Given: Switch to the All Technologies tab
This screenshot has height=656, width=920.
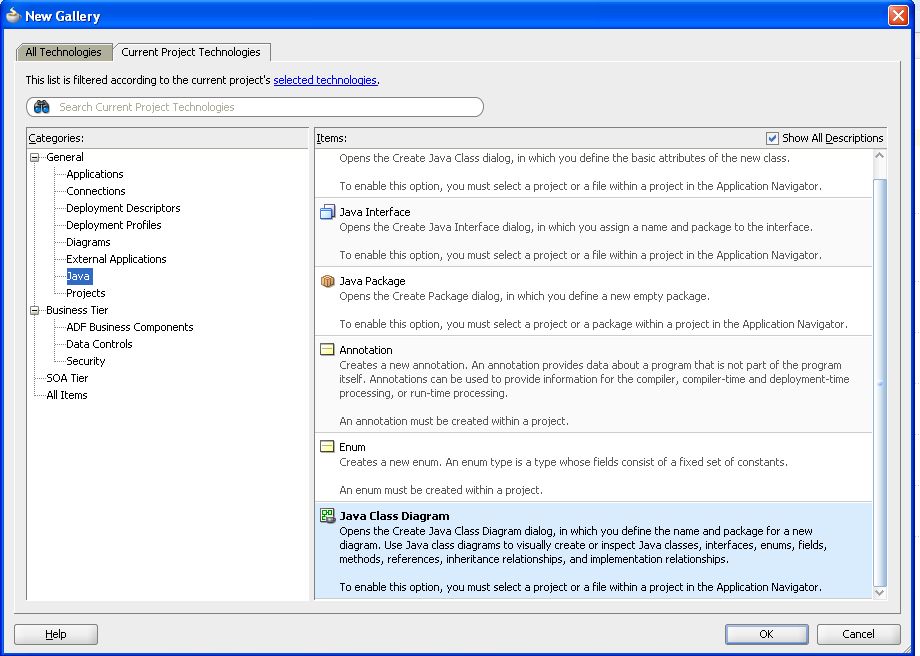Looking at the screenshot, I should 63,52.
